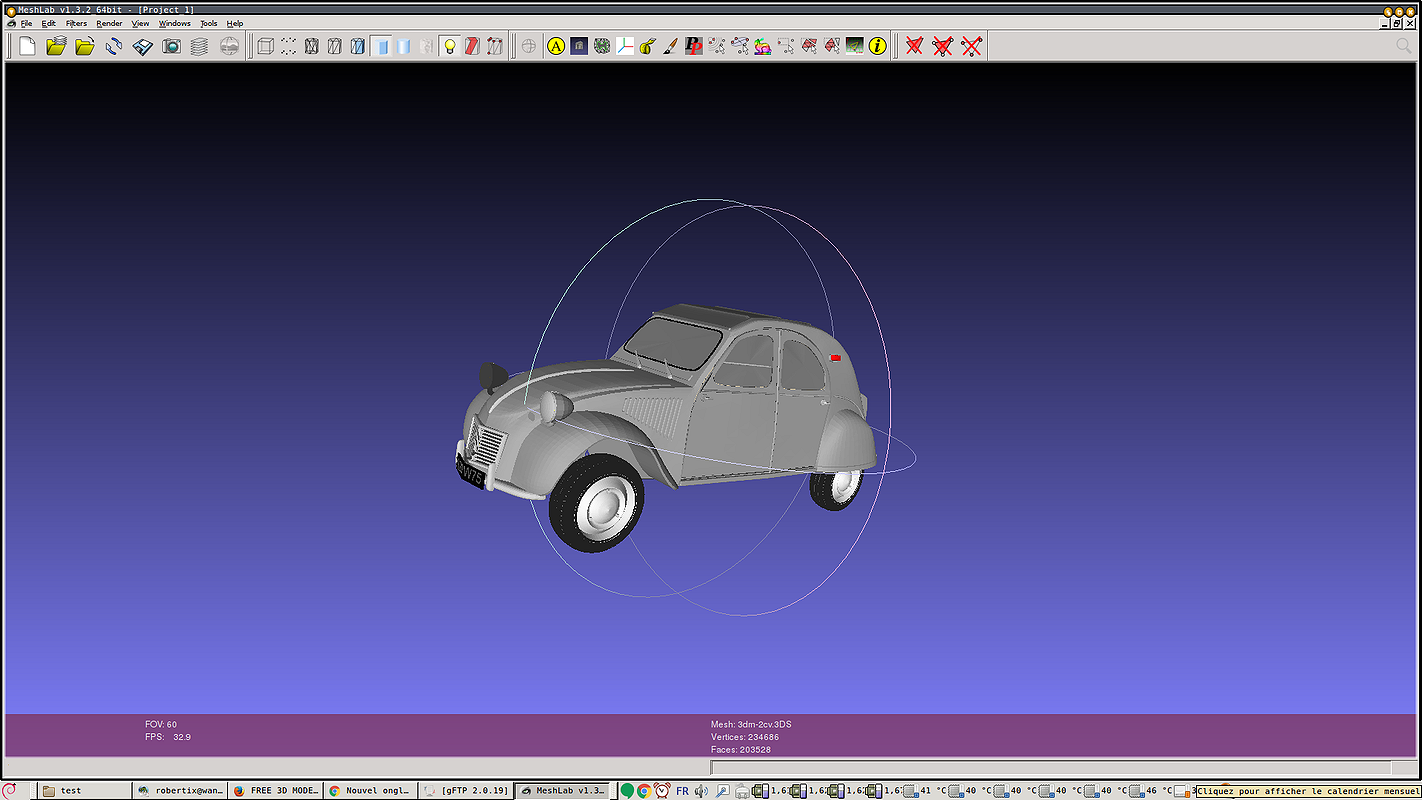Click the MeshLab v1.3 taskbar entry

pos(561,790)
